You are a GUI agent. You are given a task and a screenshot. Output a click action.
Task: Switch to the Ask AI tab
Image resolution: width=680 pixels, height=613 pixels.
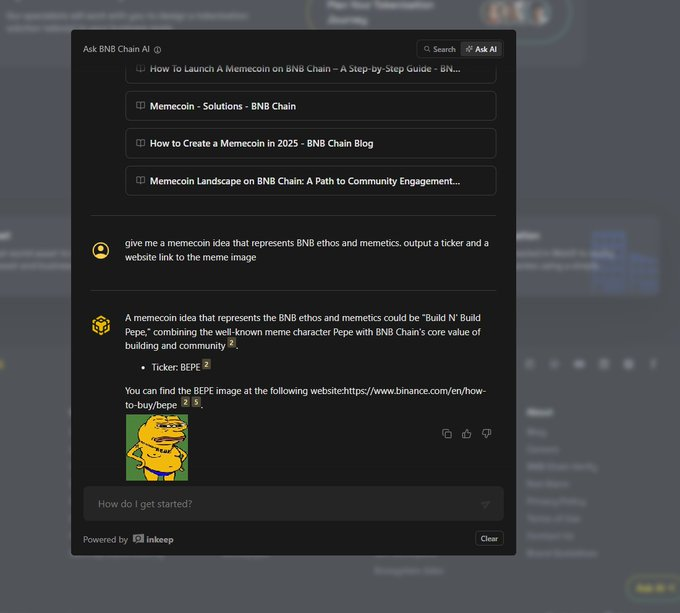(481, 49)
